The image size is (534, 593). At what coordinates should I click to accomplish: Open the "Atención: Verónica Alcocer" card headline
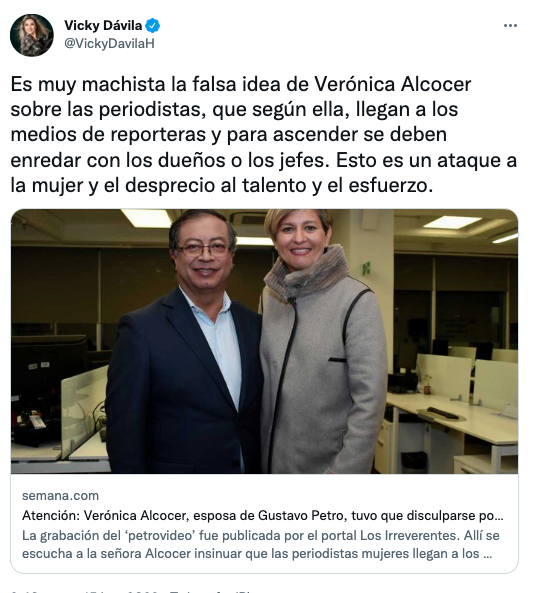click(262, 515)
